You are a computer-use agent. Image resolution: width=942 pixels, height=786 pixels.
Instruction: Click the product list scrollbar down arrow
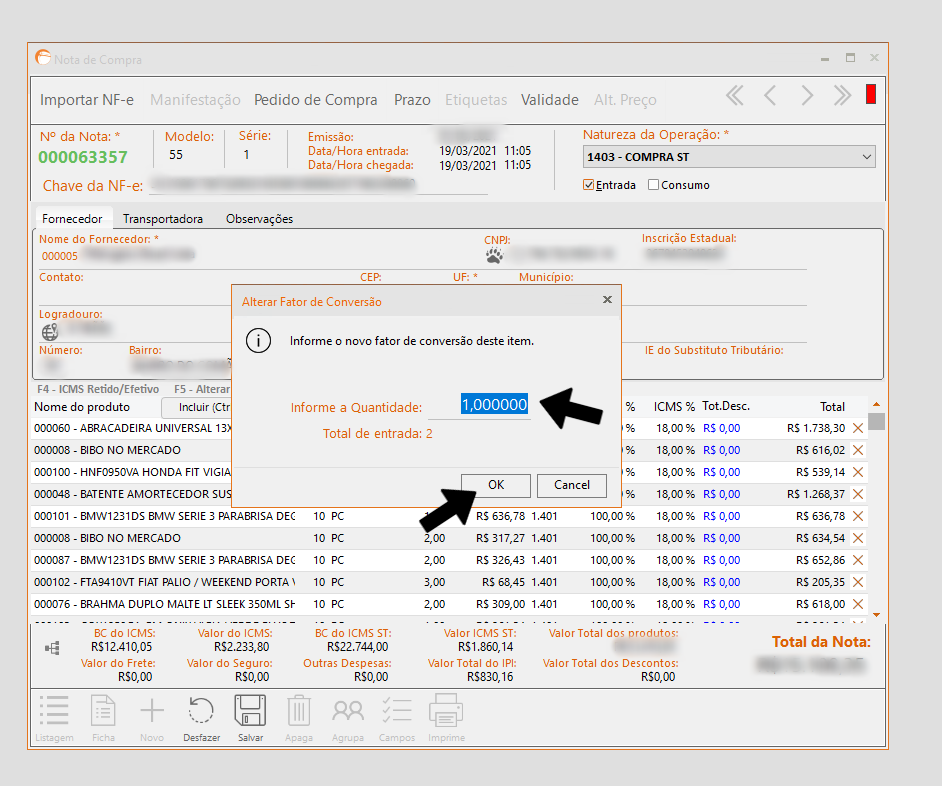(877, 615)
